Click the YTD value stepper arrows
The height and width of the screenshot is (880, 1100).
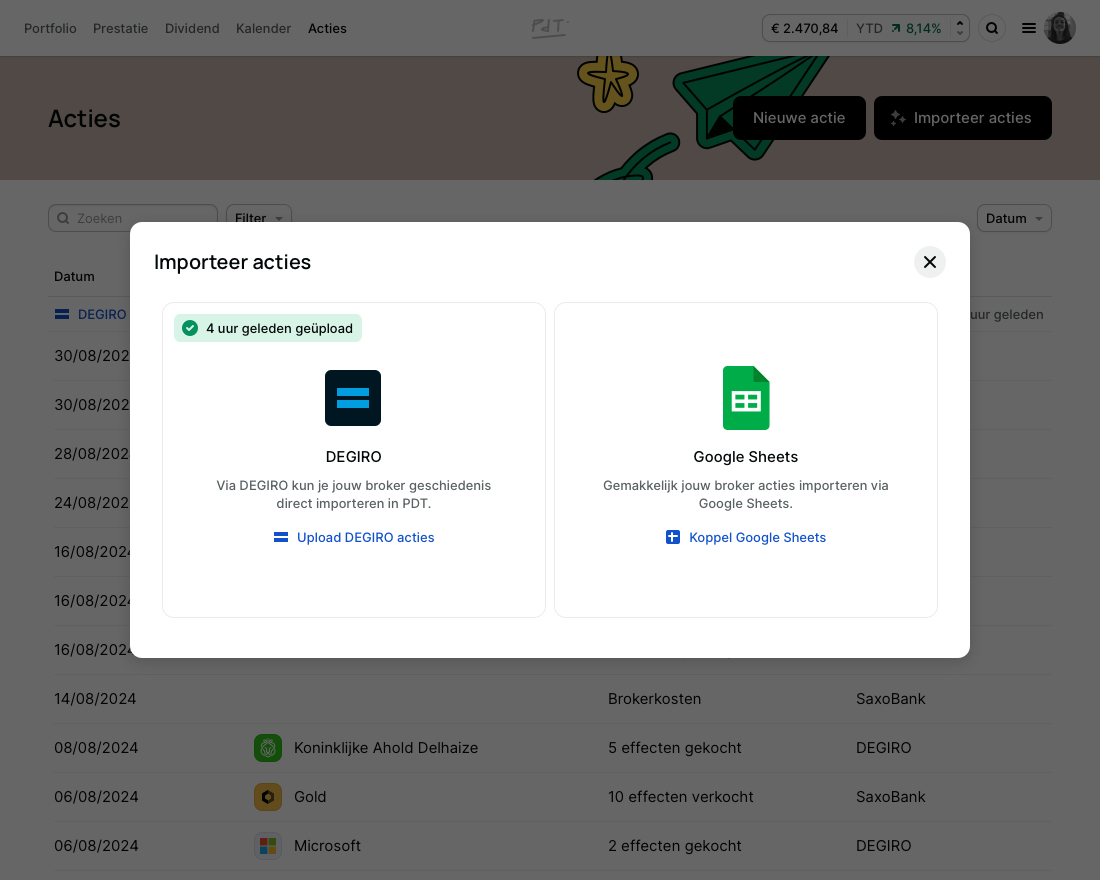click(x=957, y=28)
